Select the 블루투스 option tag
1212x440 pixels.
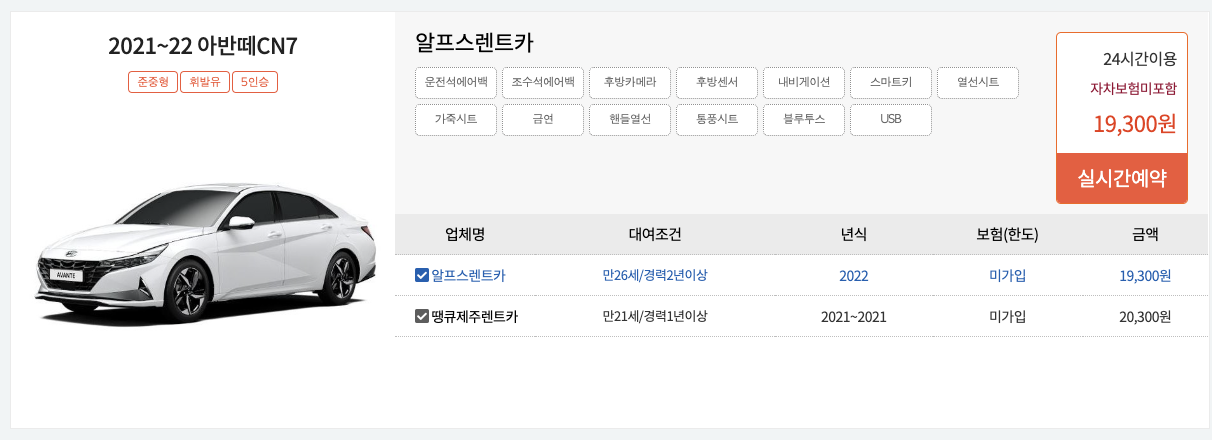point(804,119)
